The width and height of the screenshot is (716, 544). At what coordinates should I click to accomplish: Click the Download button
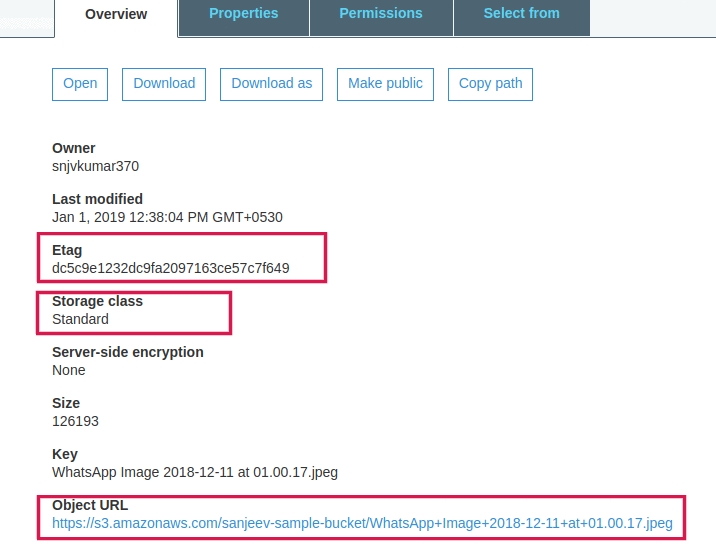coord(164,84)
